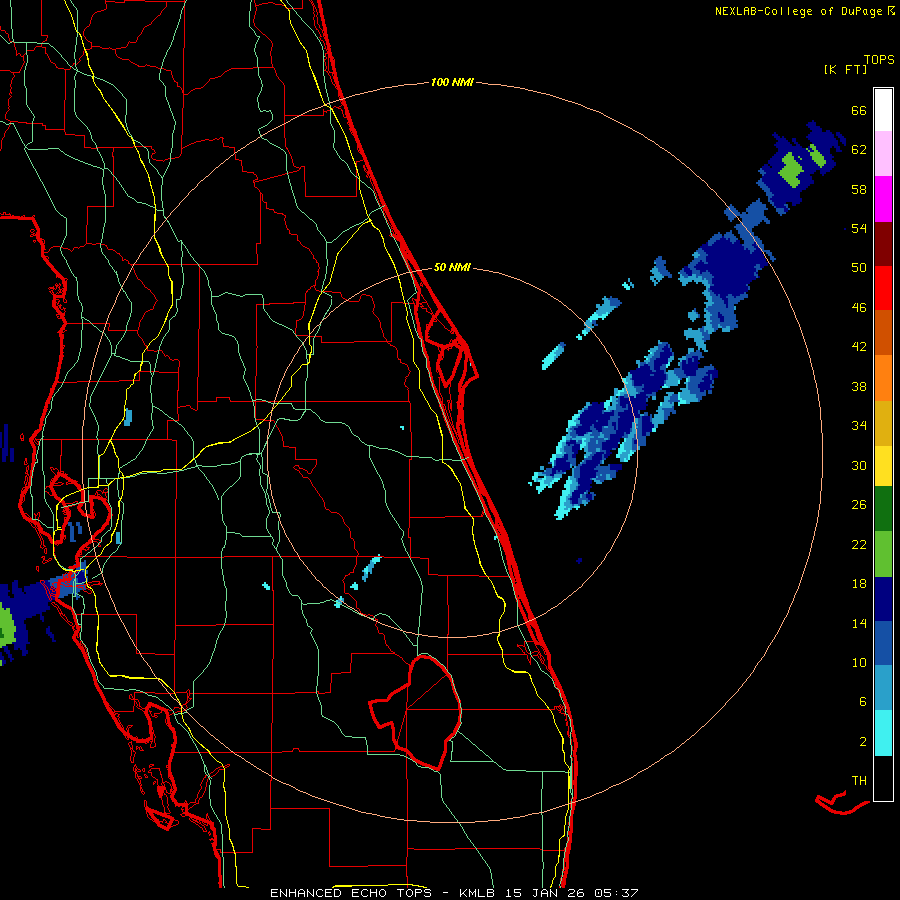
Task: Click the bright red legend swatch
Action: pos(883,289)
